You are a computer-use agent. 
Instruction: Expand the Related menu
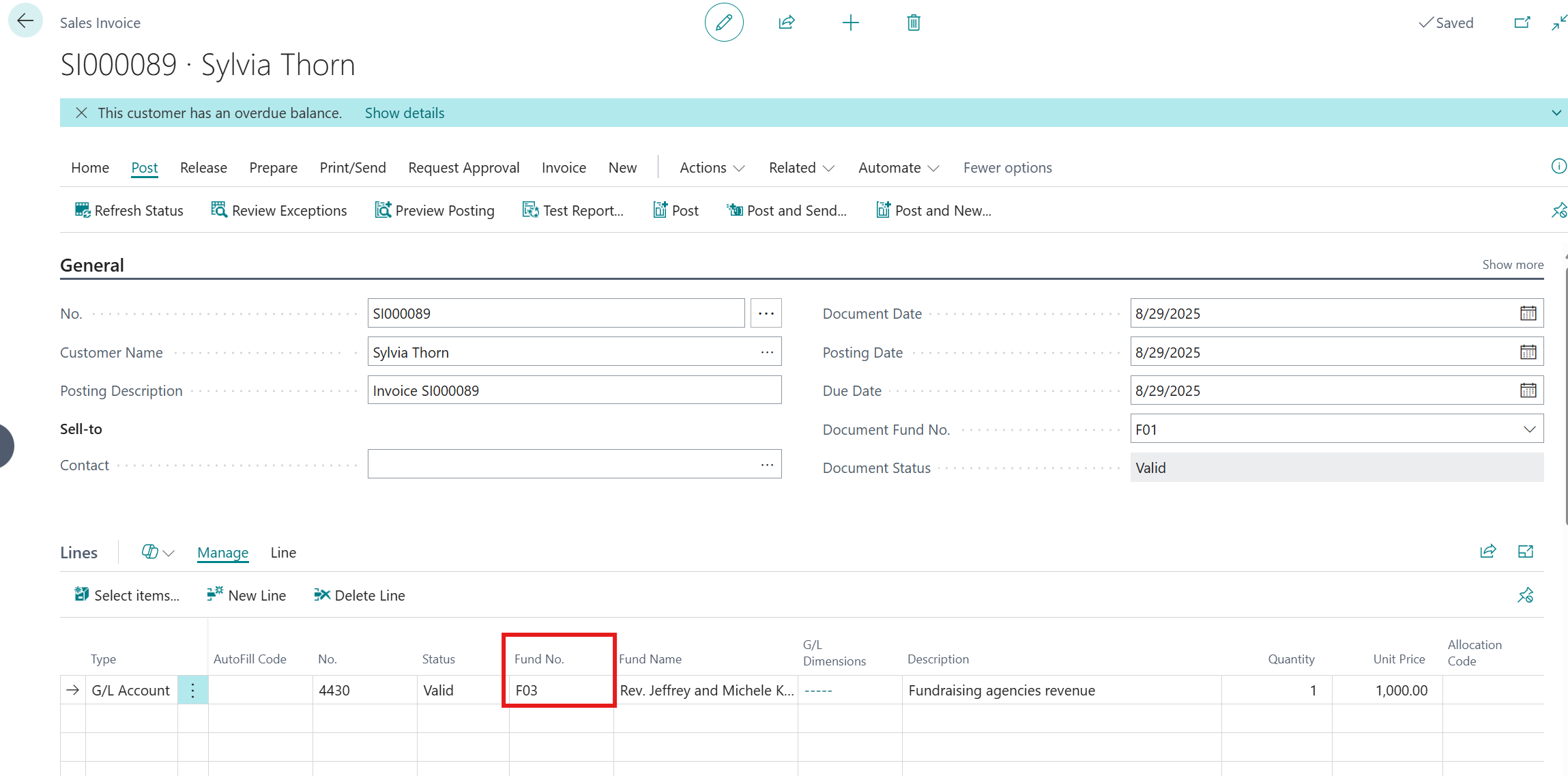point(801,168)
